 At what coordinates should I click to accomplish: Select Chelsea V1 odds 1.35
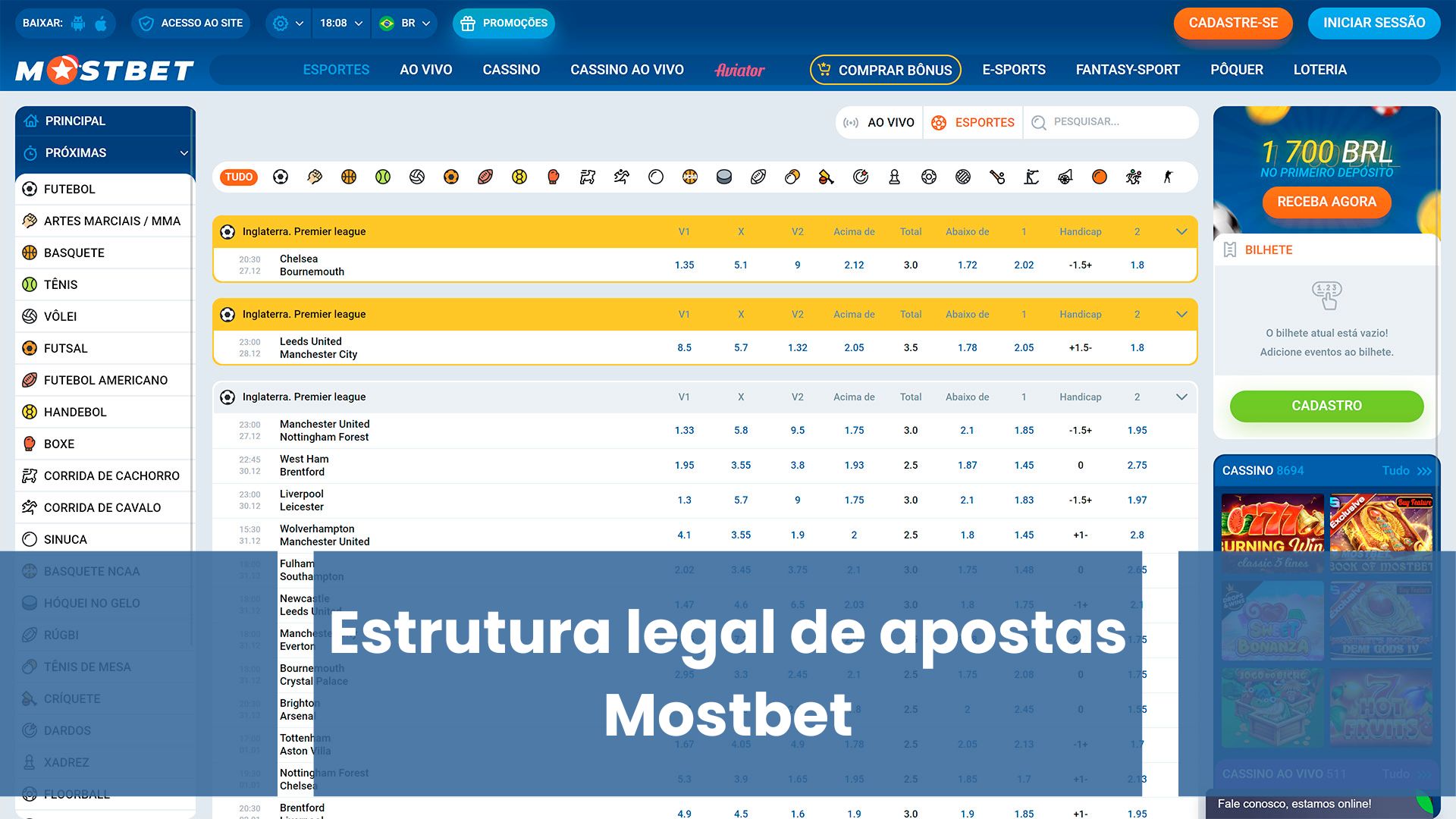(x=684, y=265)
